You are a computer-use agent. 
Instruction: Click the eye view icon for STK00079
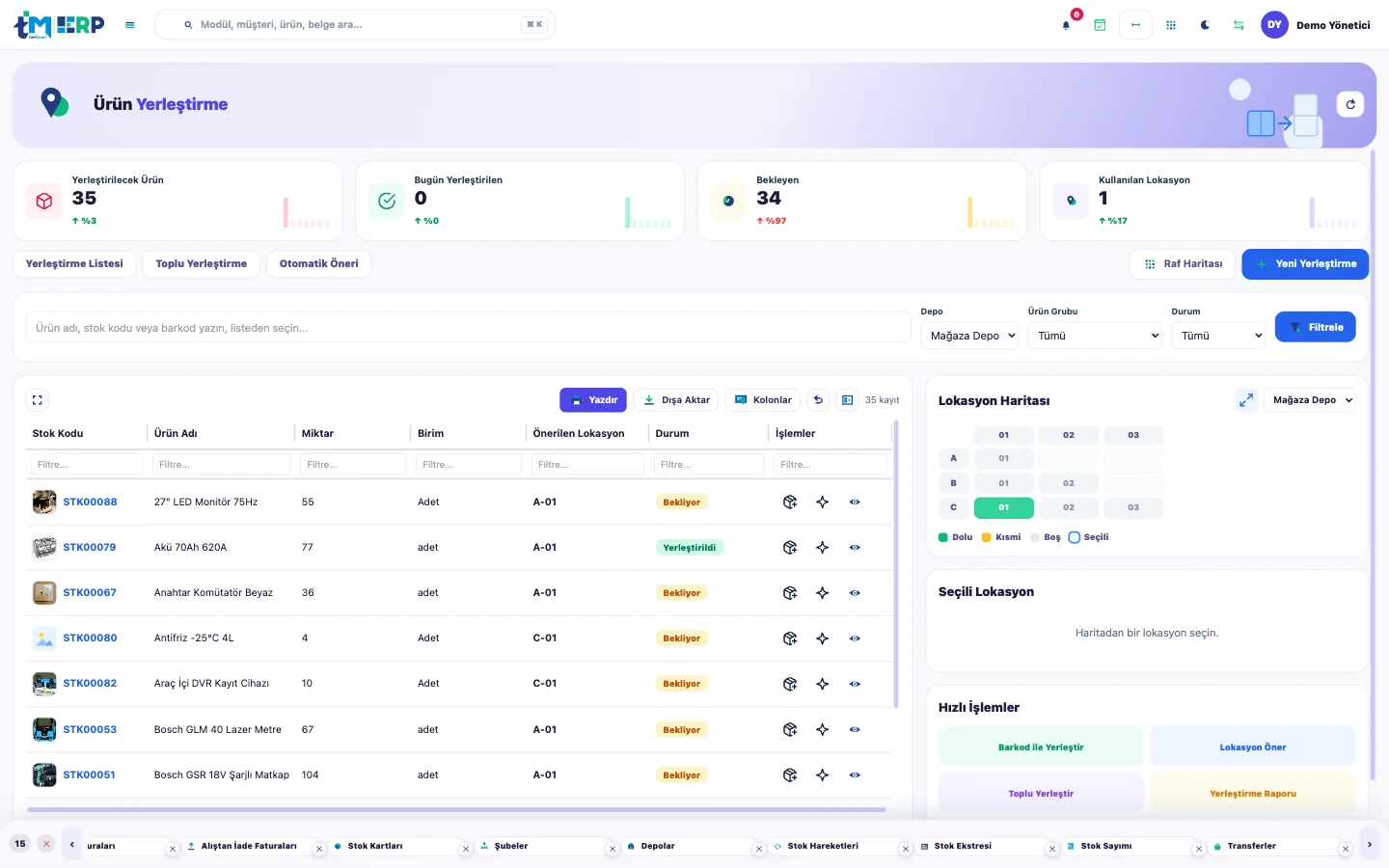[855, 548]
